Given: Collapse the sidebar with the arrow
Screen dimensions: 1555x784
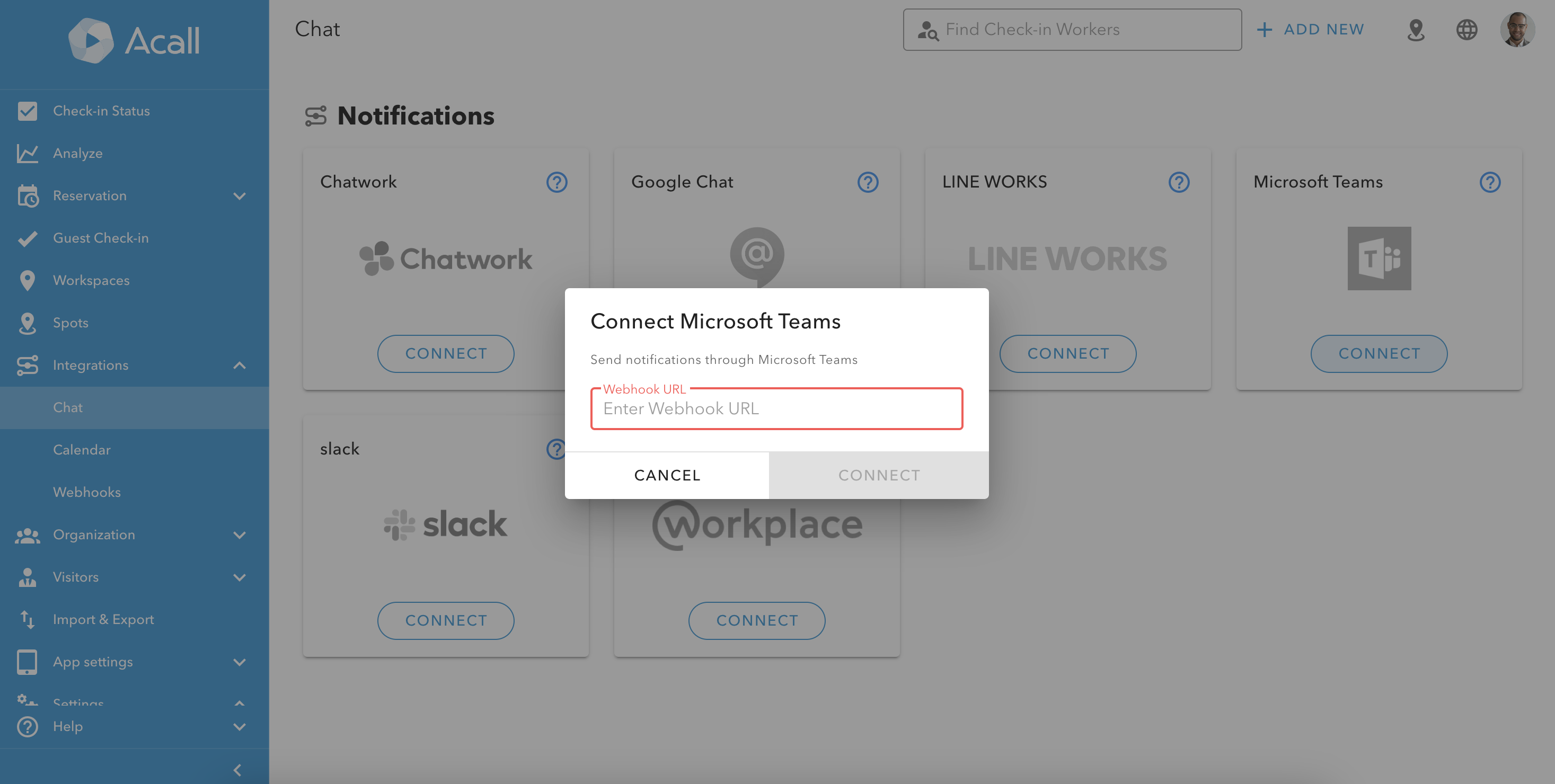Looking at the screenshot, I should pyautogui.click(x=237, y=770).
